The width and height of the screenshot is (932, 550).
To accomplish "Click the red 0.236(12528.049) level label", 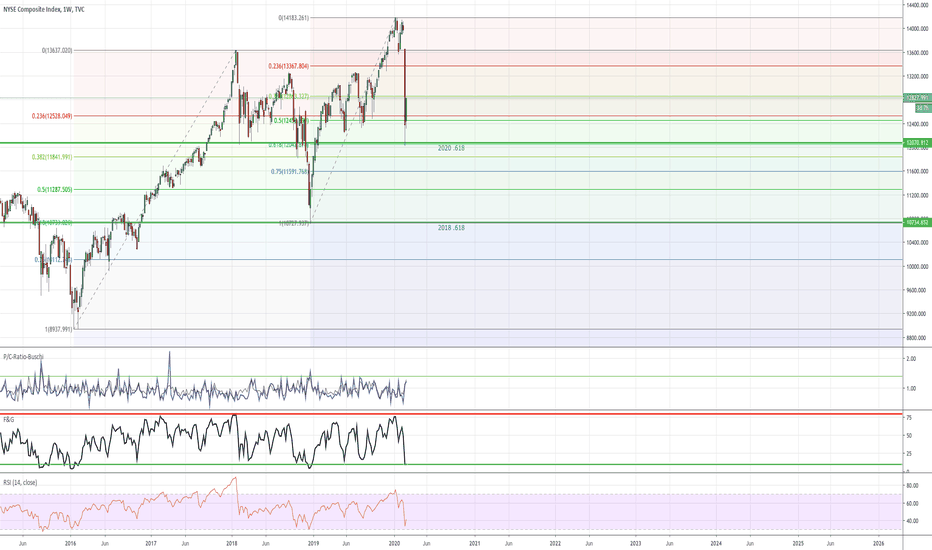I will (52, 116).
